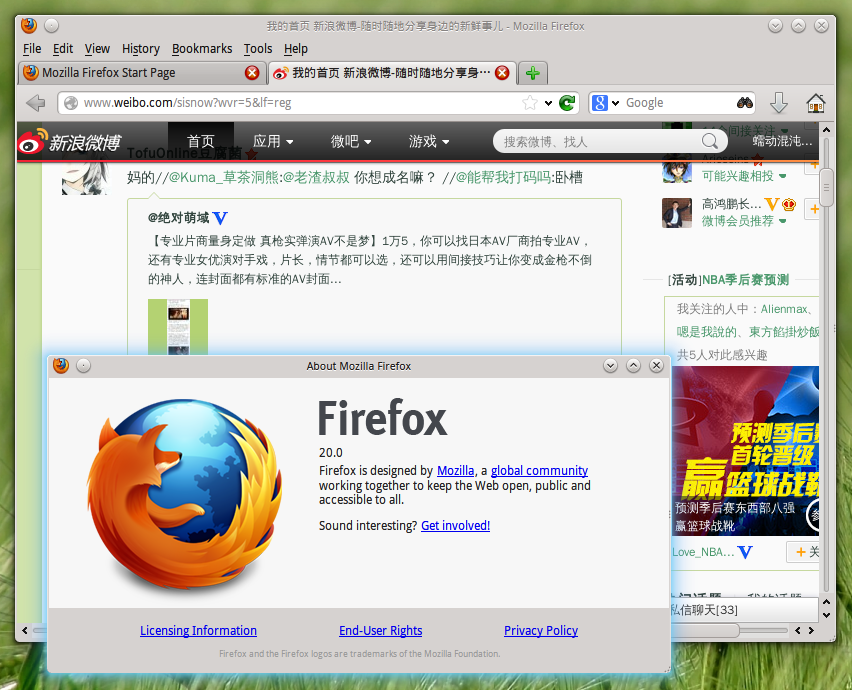Click the binoculars search icon in Google box
The image size is (852, 690).
pos(744,103)
